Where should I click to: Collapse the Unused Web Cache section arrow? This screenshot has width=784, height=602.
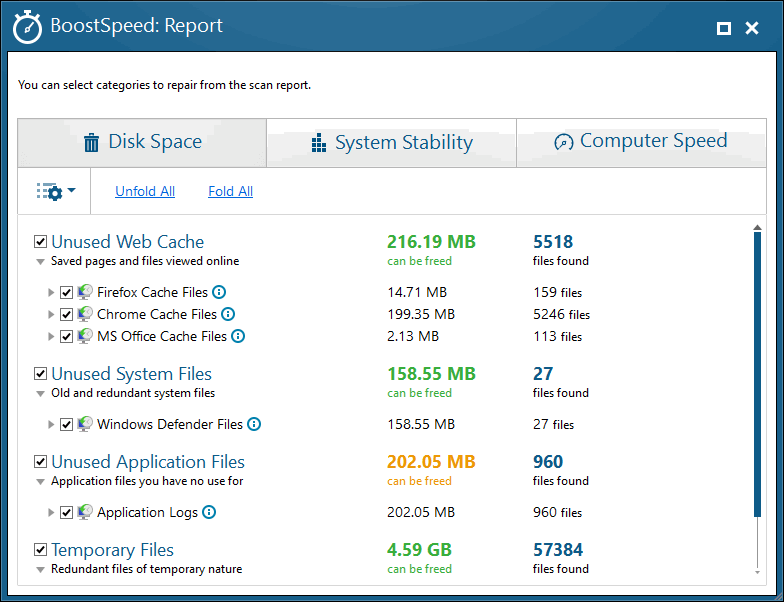coord(40,262)
